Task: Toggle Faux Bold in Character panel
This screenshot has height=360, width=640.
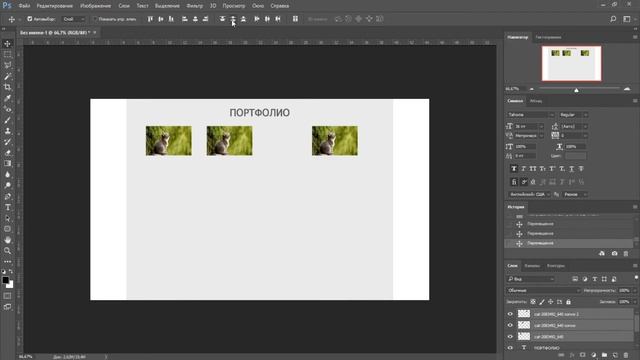Action: coord(513,168)
